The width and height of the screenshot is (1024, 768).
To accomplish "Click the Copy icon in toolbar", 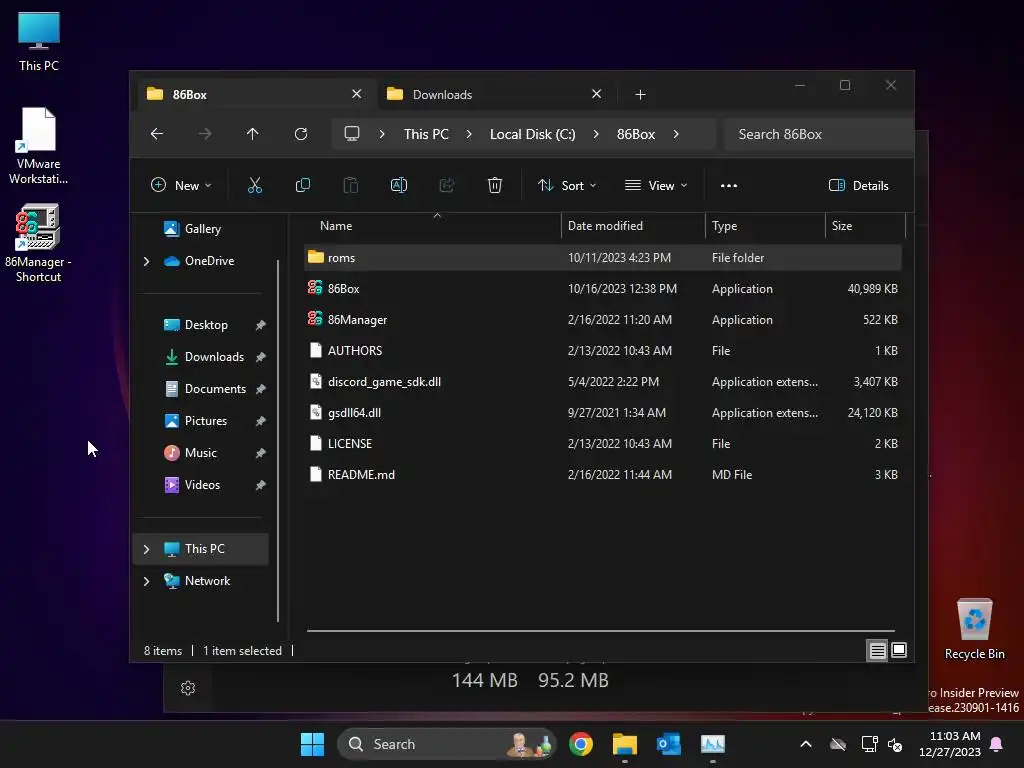I will click(302, 185).
